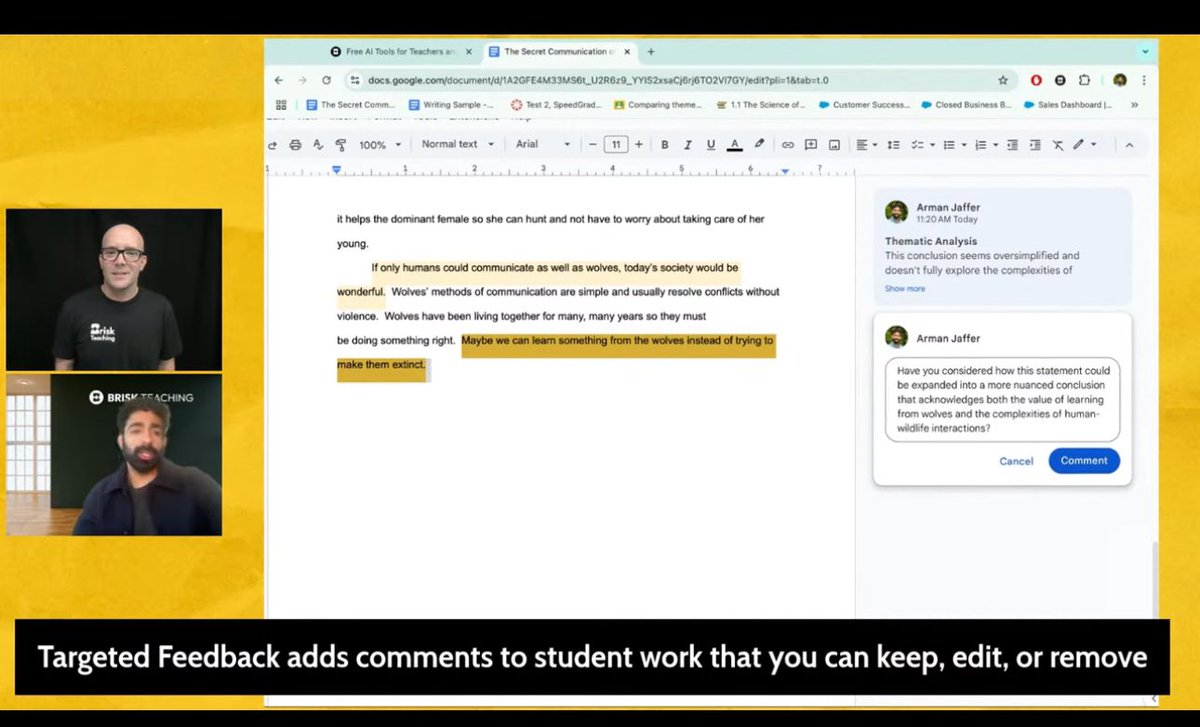
Task: Click the Redo icon in the toolbar
Action: 272,144
